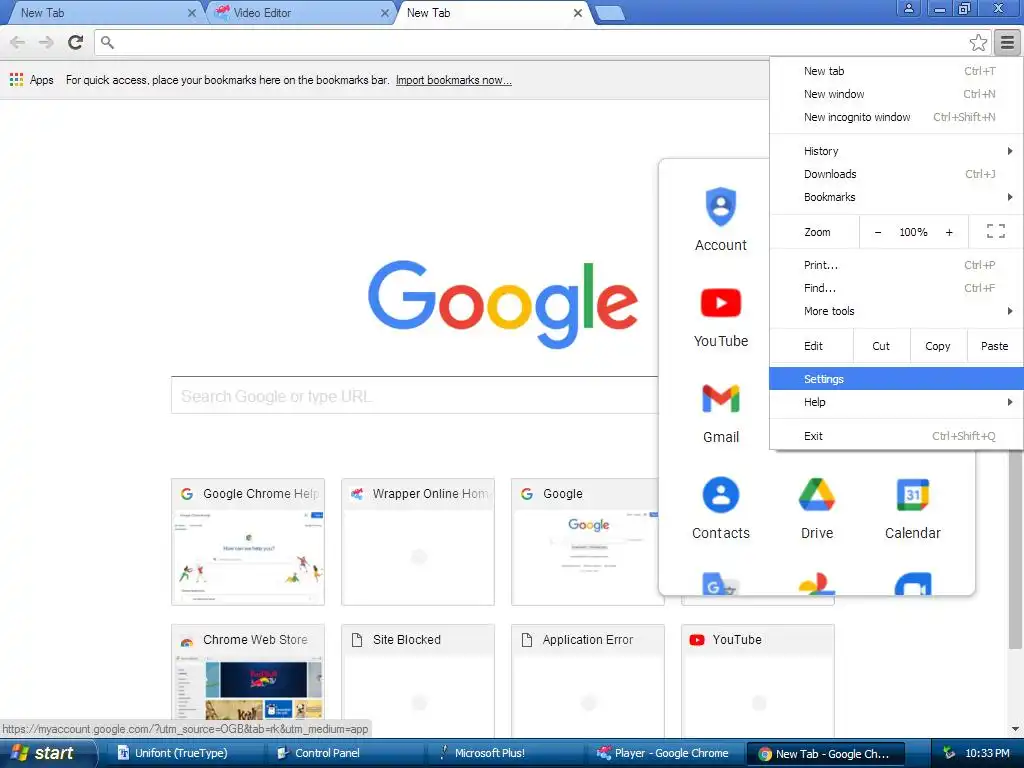The image size is (1024, 768).
Task: Close the Video Editor tab
Action: click(385, 13)
